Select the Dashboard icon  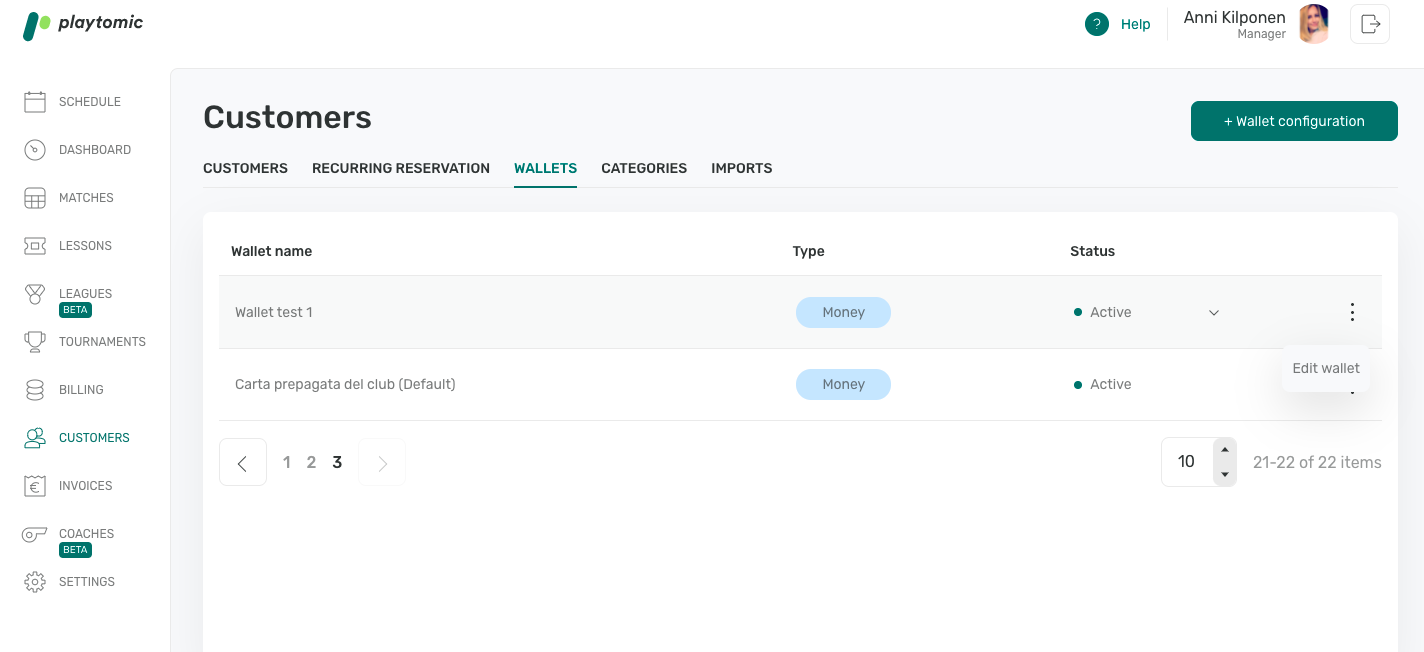(35, 149)
